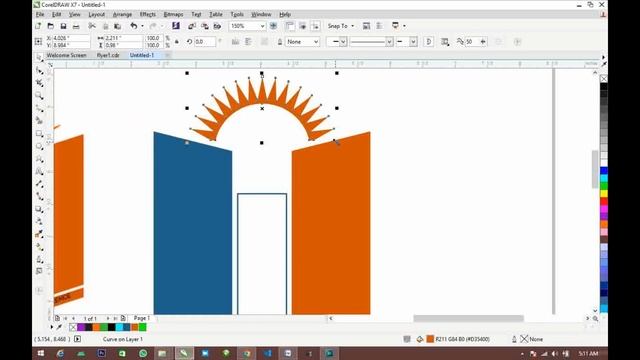640x360 pixels.
Task: Open Photoshop from the taskbar
Action: (x=102, y=353)
